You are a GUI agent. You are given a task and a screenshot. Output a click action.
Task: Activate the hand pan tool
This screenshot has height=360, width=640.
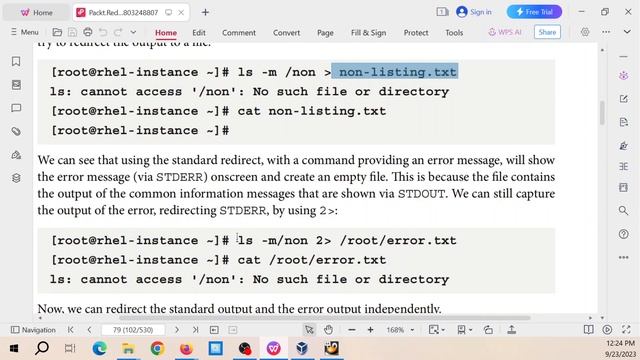click(x=328, y=329)
